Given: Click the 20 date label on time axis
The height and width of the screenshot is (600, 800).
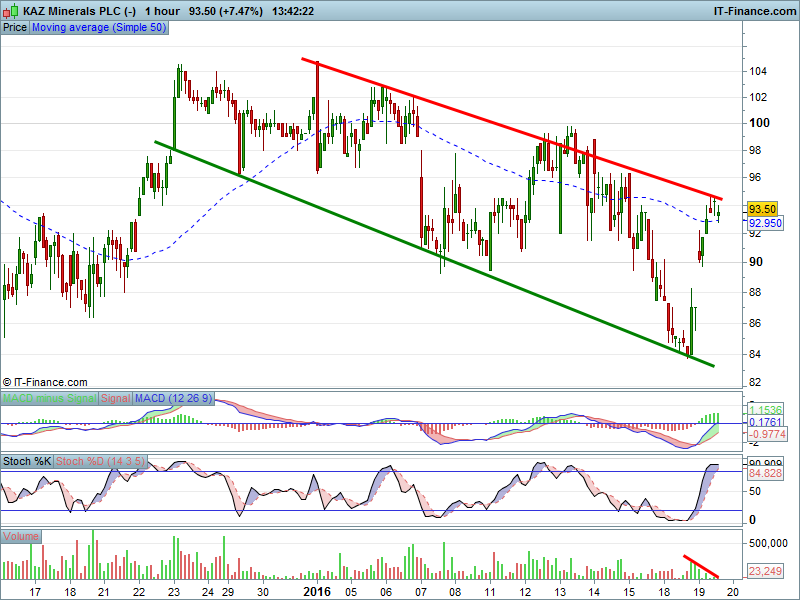Looking at the screenshot, I should [734, 592].
